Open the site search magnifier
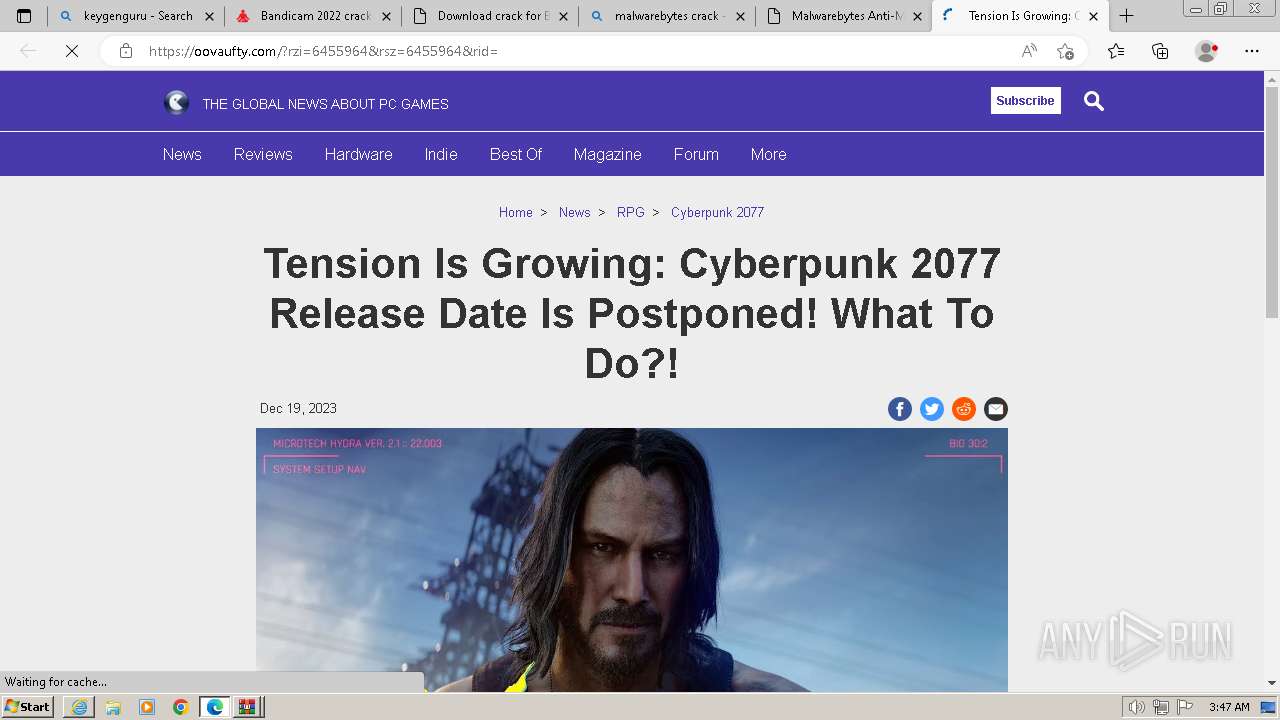1280x720 pixels. point(1094,101)
